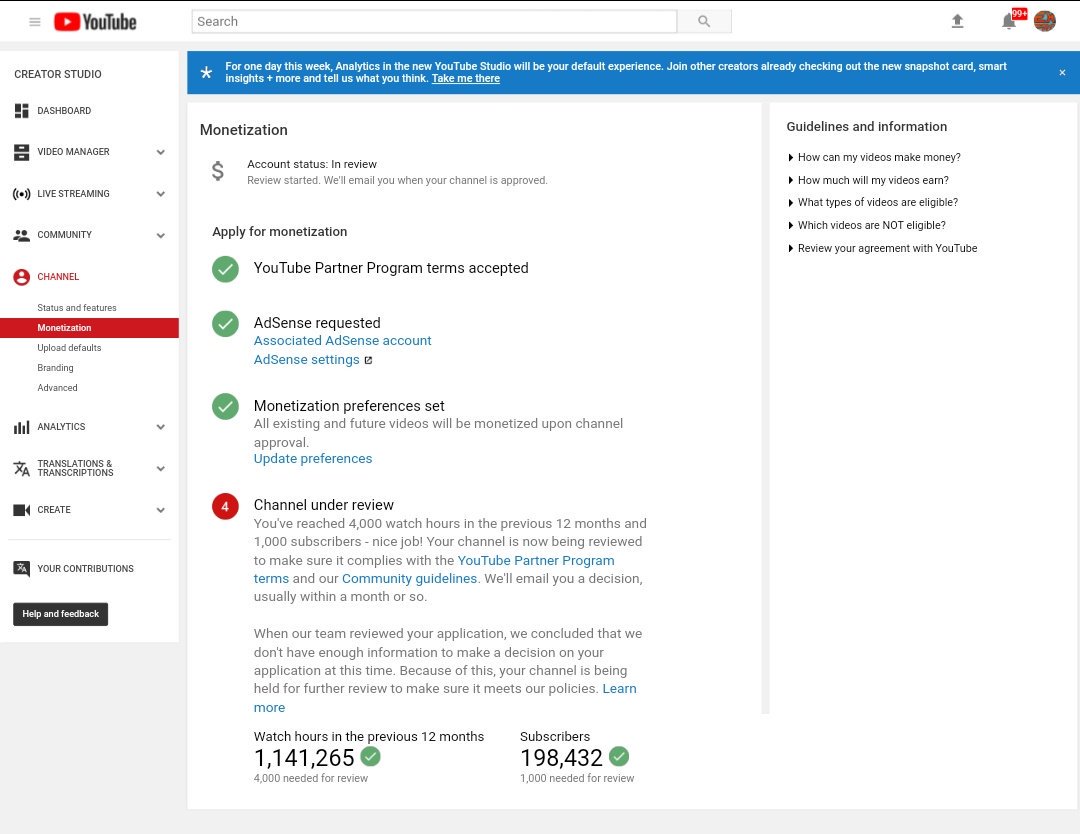The width and height of the screenshot is (1080, 834).
Task: Click the green check beside Monetization preferences set
Action: tap(225, 407)
